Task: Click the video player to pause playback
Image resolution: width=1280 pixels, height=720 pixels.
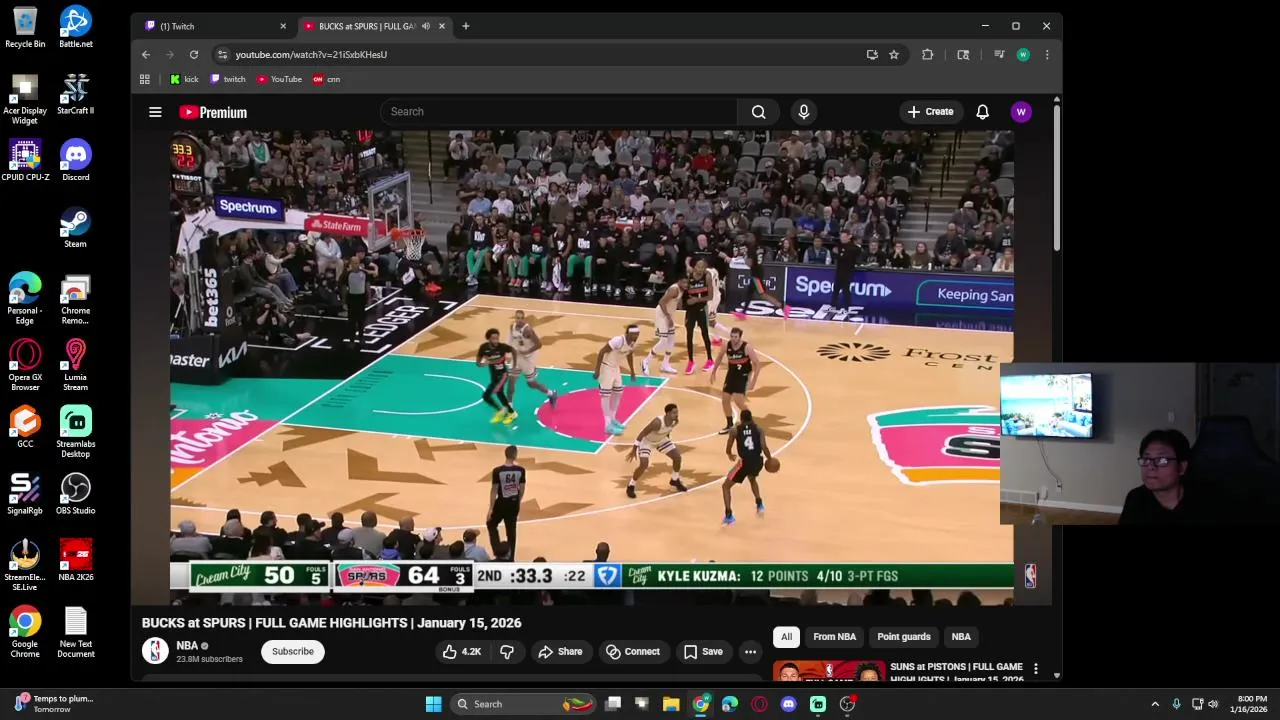Action: (x=591, y=367)
